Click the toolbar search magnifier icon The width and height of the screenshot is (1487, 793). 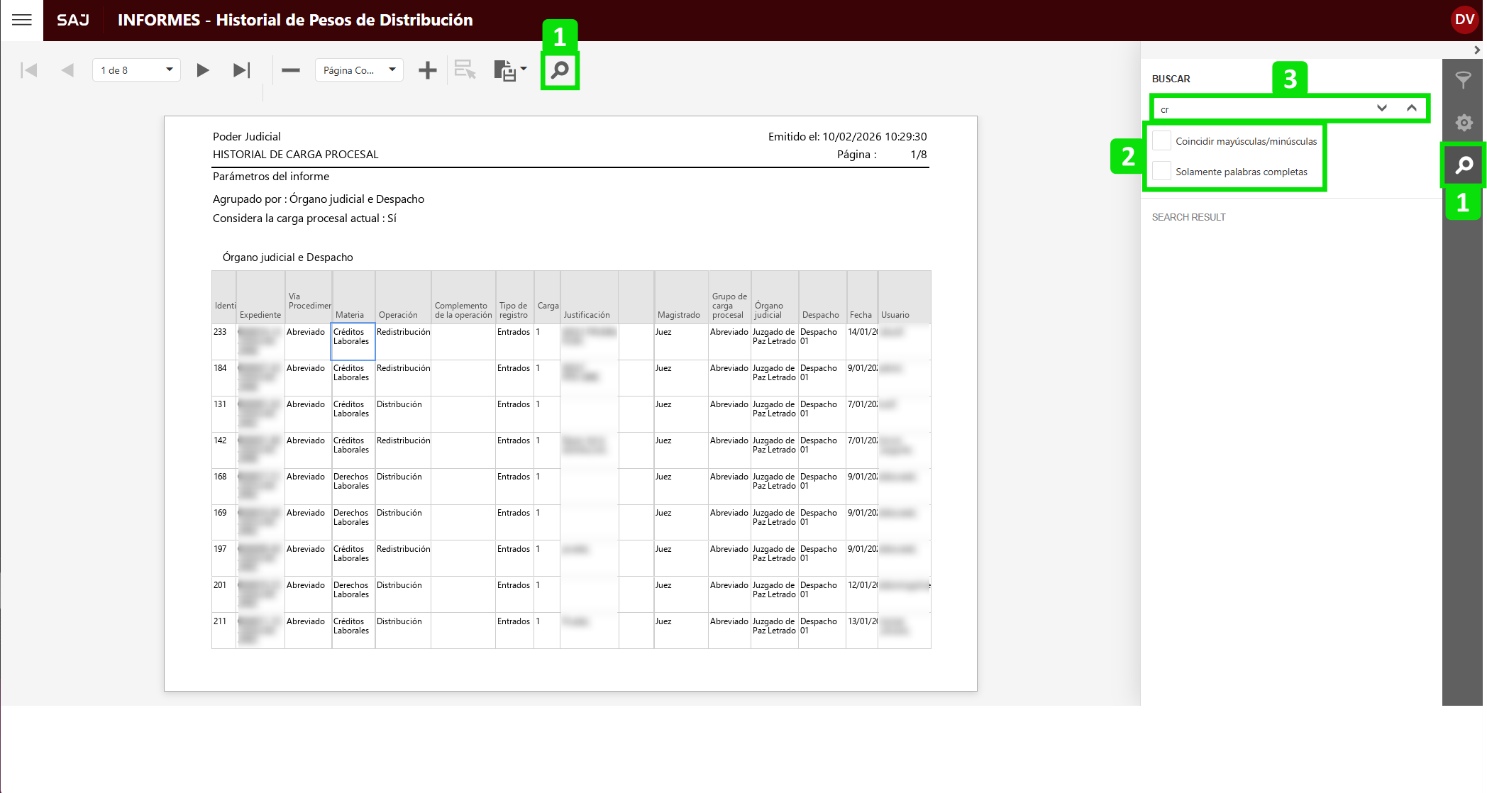560,70
